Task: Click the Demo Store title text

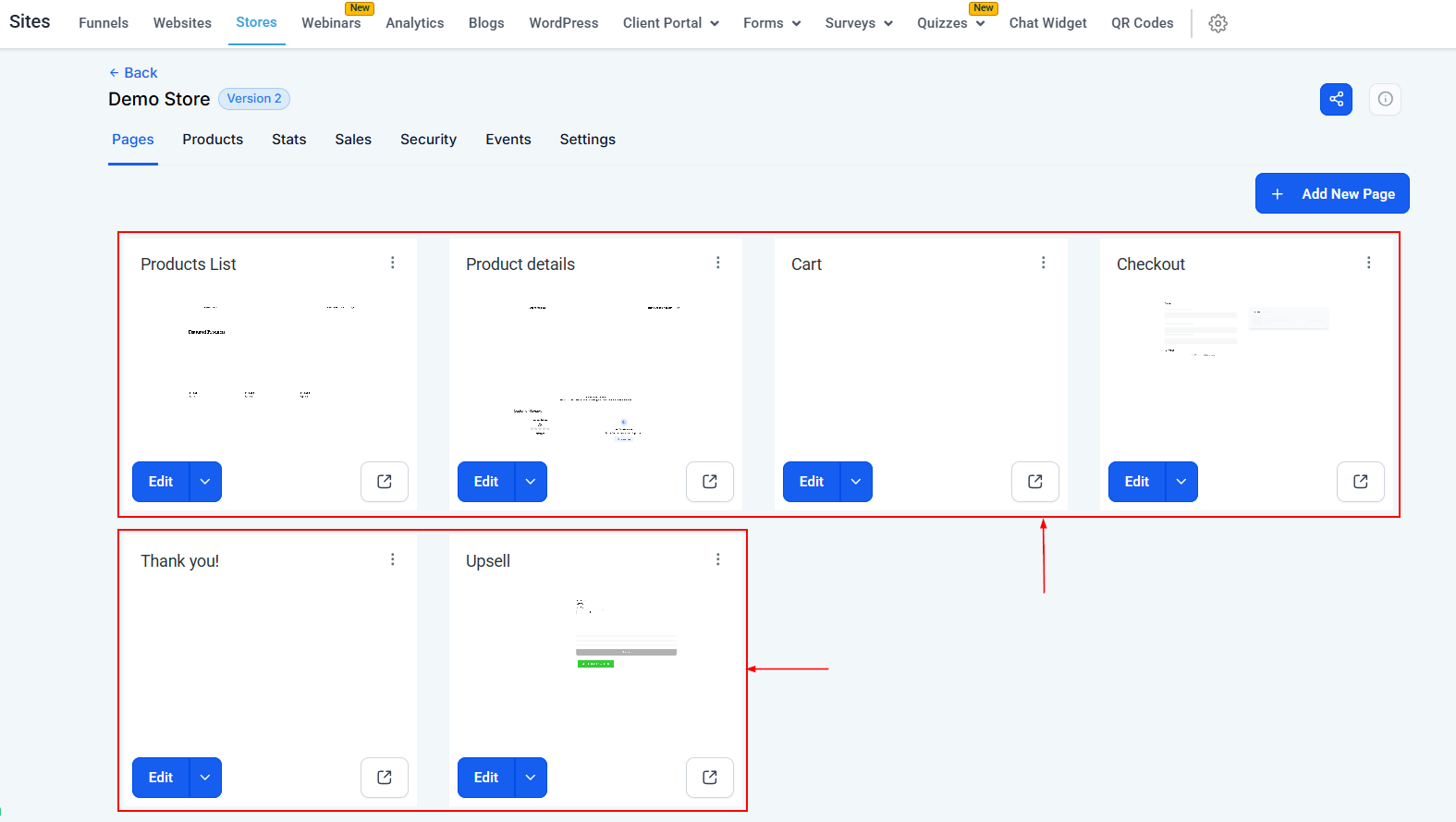Action: point(159,99)
